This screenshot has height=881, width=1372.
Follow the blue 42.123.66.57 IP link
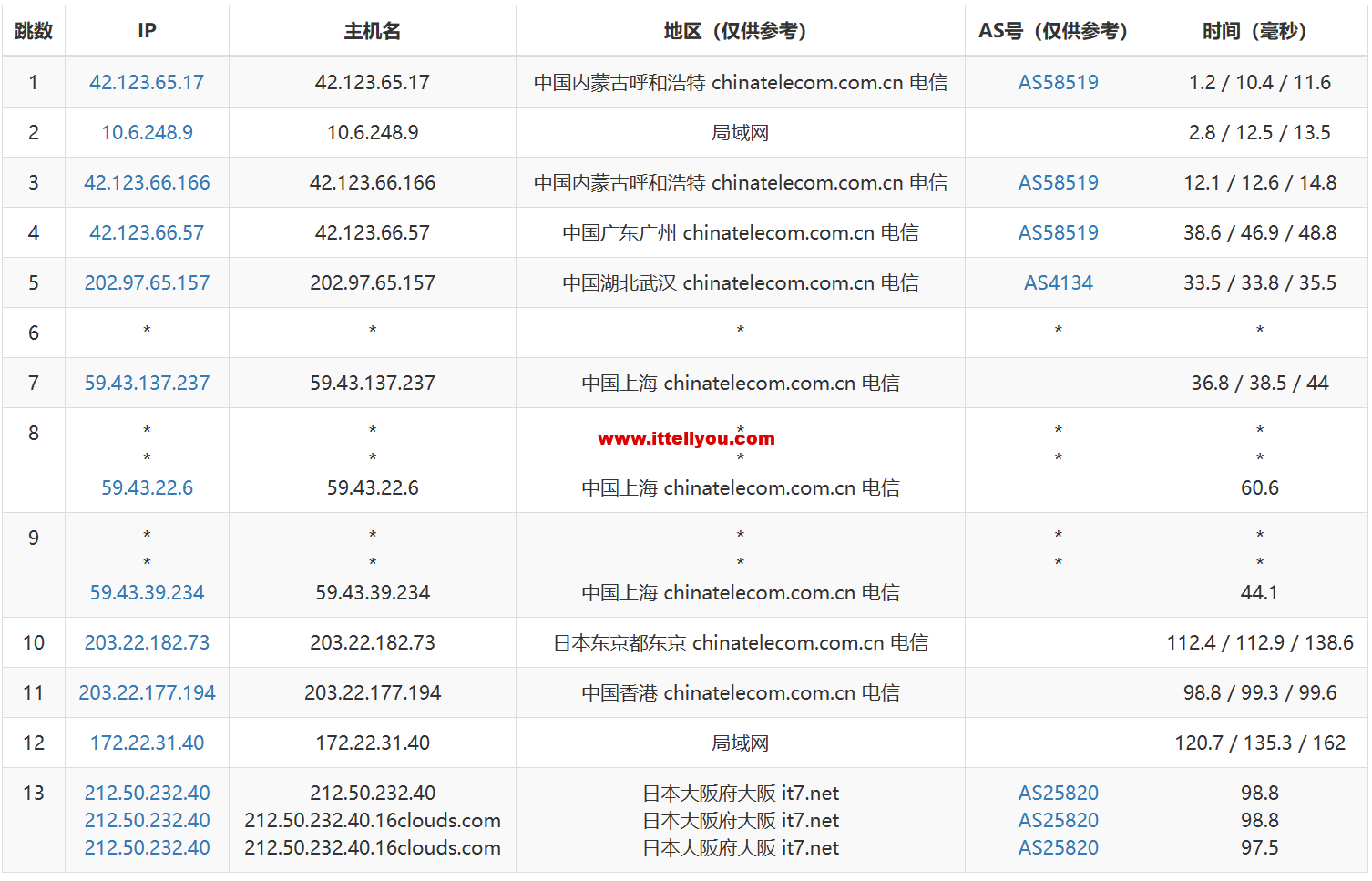click(147, 232)
